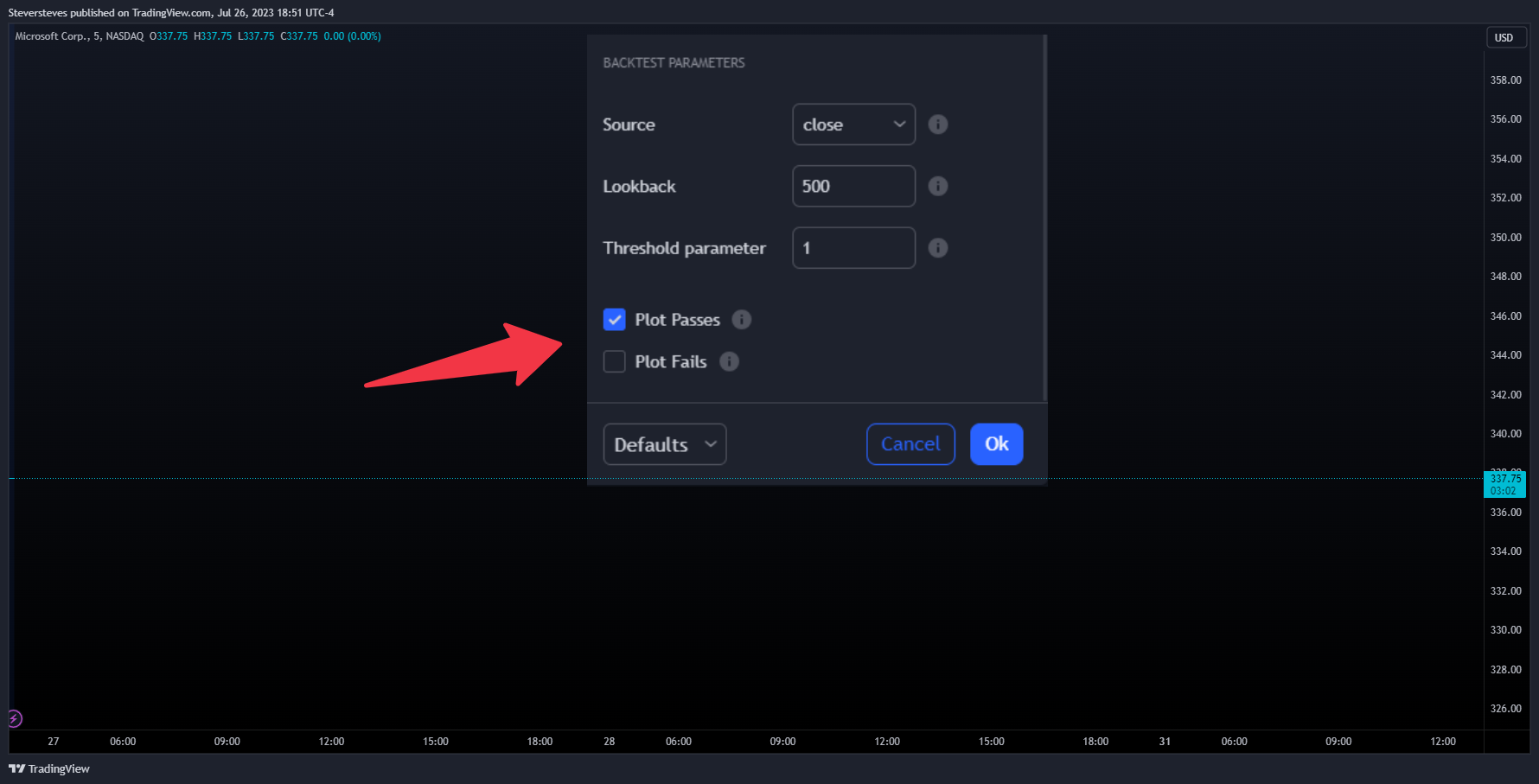Click the Cancel button
Screen dimensions: 1539x784
pyautogui.click(x=910, y=444)
